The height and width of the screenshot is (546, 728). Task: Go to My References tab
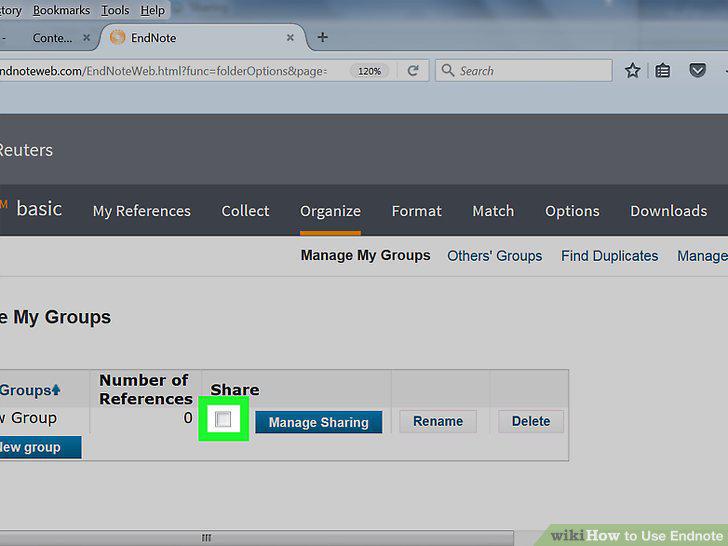point(142,211)
